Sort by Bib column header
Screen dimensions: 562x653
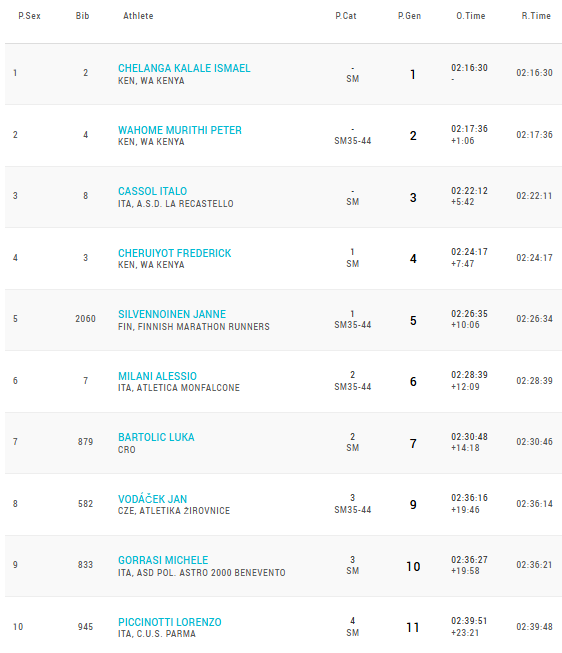(82, 16)
